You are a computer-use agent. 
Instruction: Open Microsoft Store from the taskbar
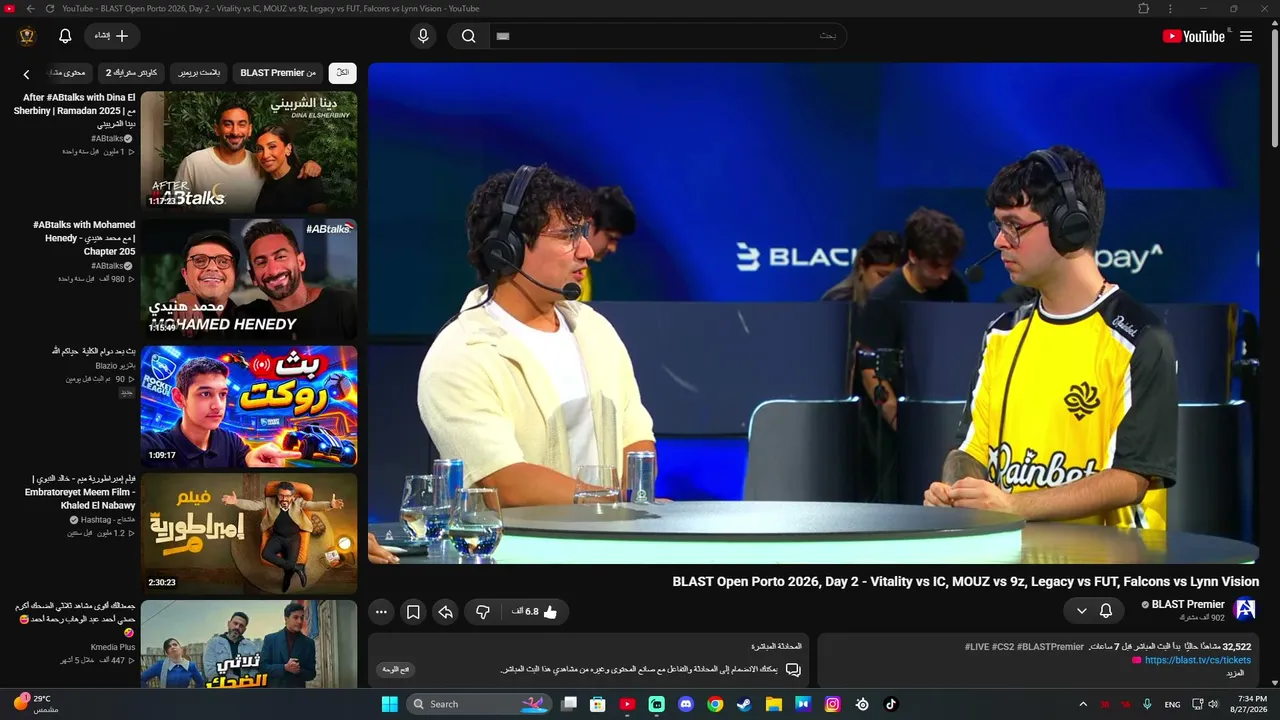[x=598, y=704]
